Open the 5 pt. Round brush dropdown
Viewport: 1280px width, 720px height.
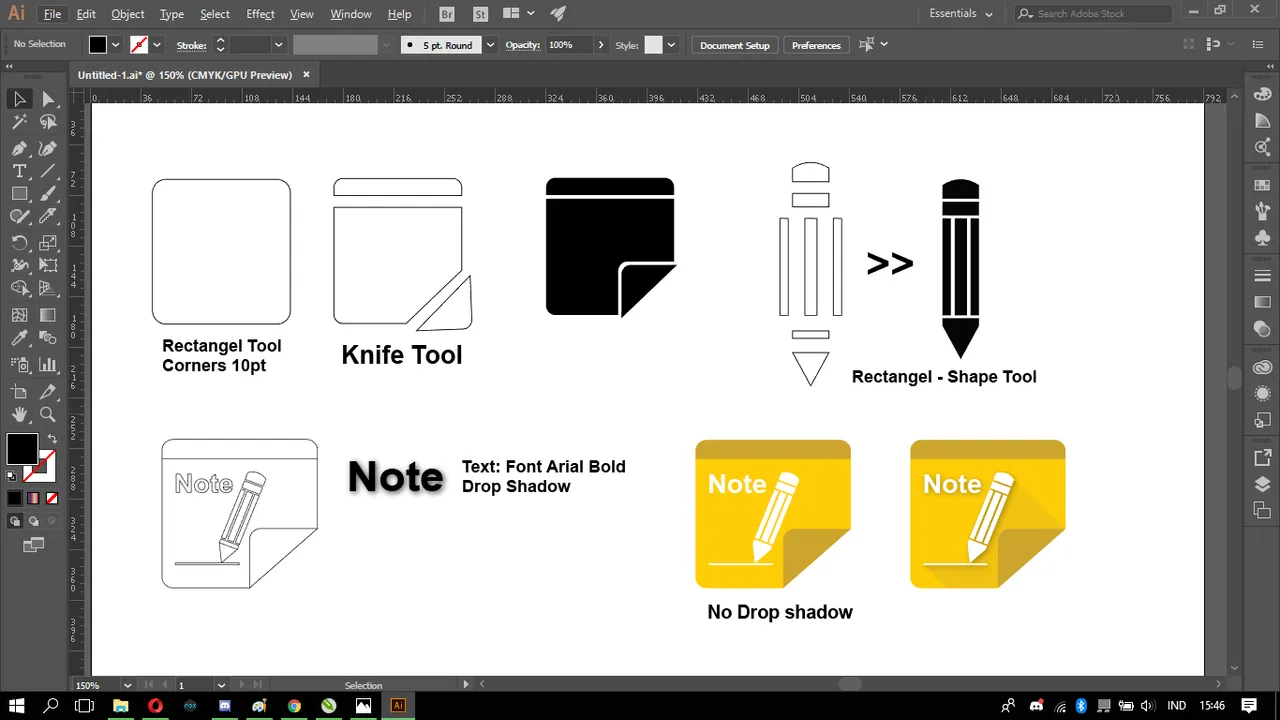coord(490,45)
